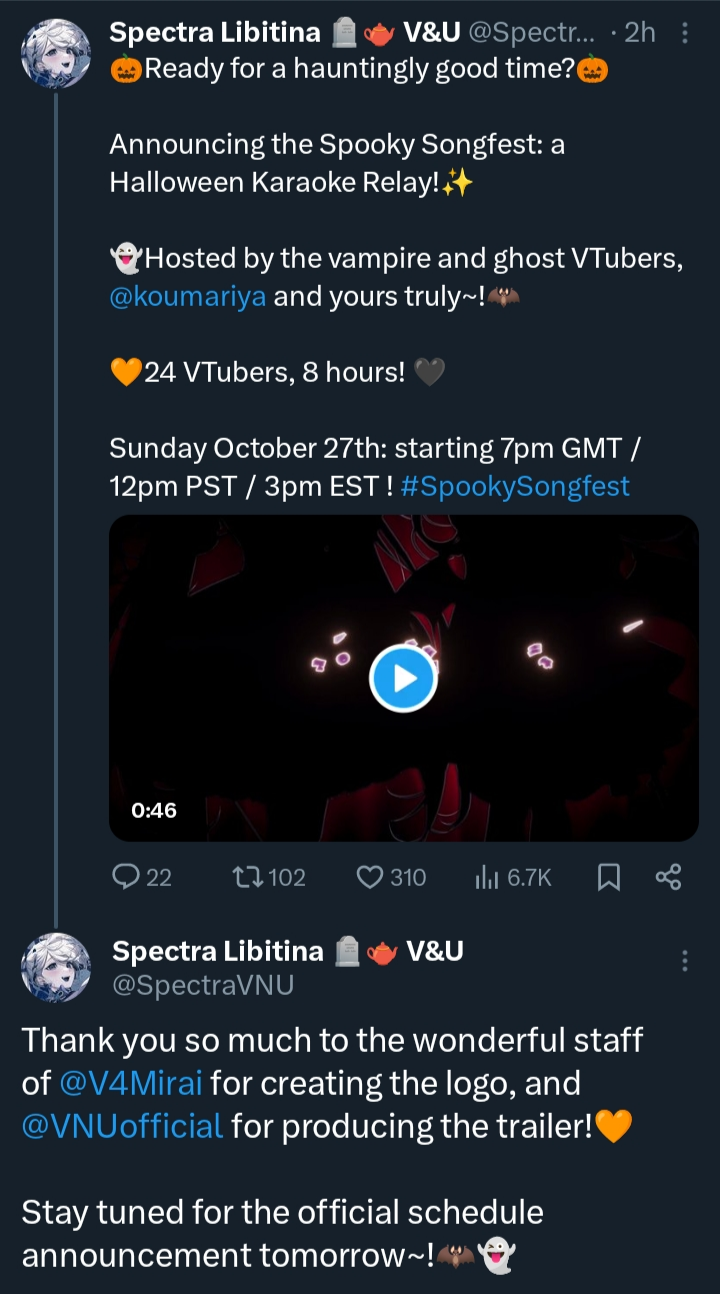The image size is (720, 1294).
Task: Click the 0:46 video duration badge
Action: pyautogui.click(x=154, y=810)
